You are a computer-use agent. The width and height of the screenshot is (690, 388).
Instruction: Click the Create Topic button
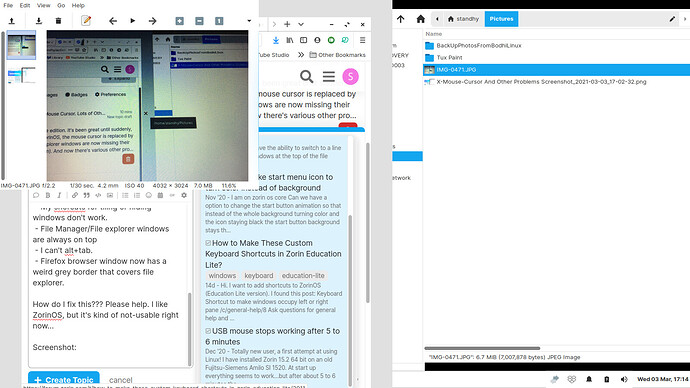[64, 379]
